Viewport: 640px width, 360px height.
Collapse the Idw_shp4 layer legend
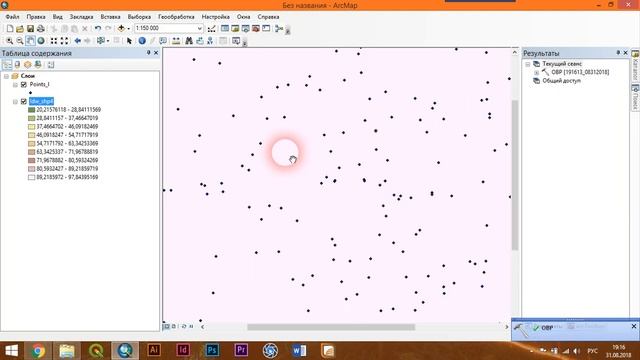15,101
